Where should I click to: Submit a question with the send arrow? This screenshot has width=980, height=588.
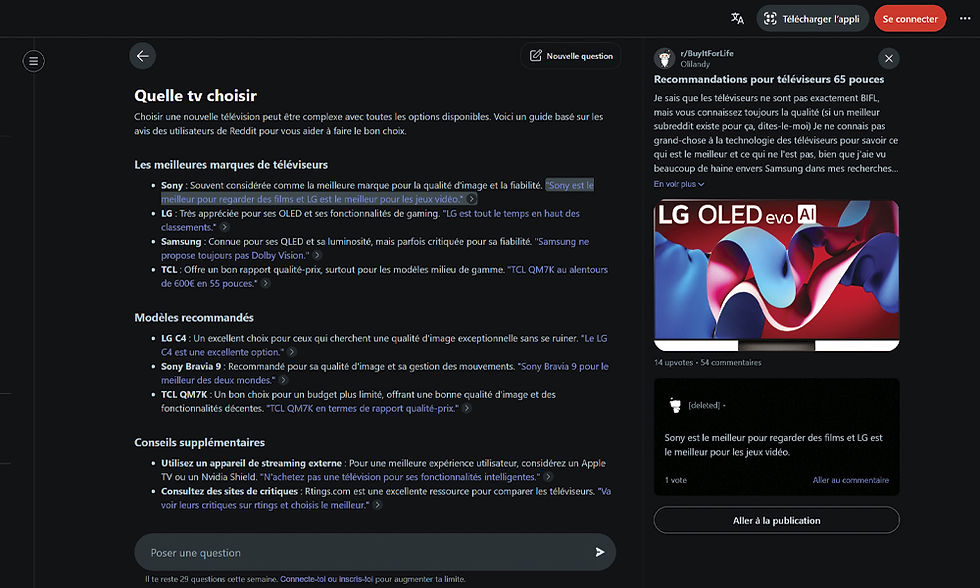(x=598, y=551)
